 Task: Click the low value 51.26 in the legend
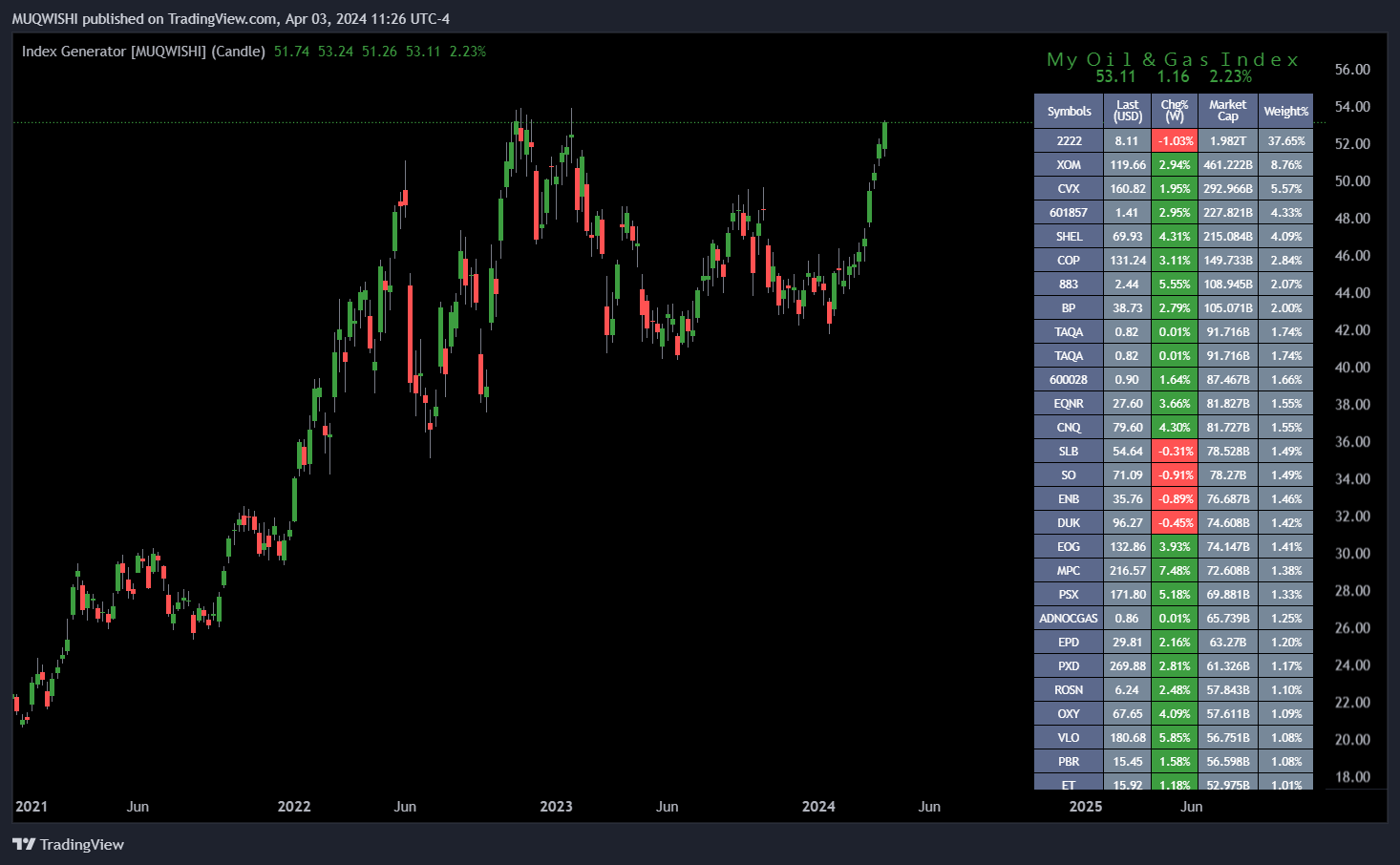tap(379, 52)
